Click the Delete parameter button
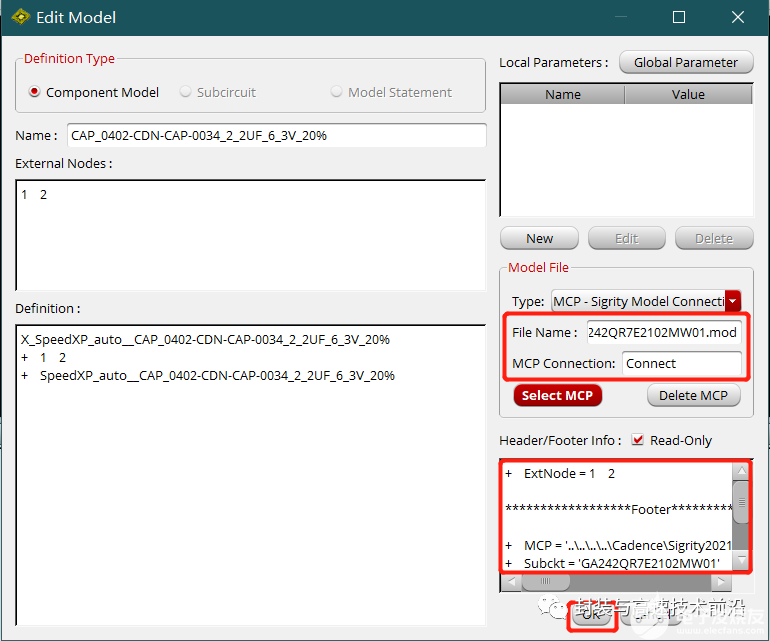 pos(714,238)
